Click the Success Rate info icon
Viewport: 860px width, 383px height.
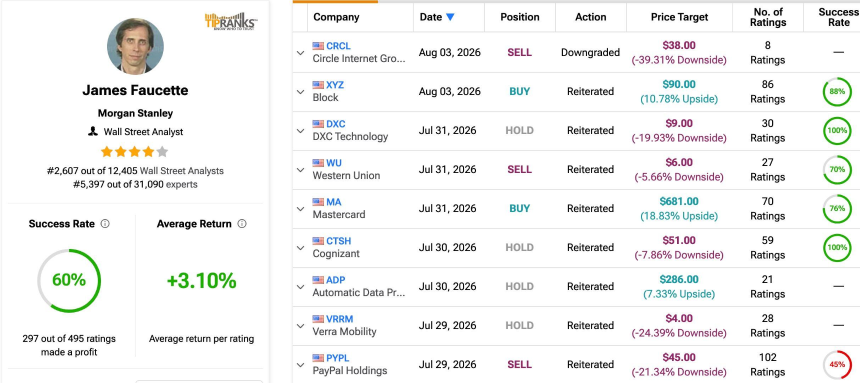(x=105, y=224)
